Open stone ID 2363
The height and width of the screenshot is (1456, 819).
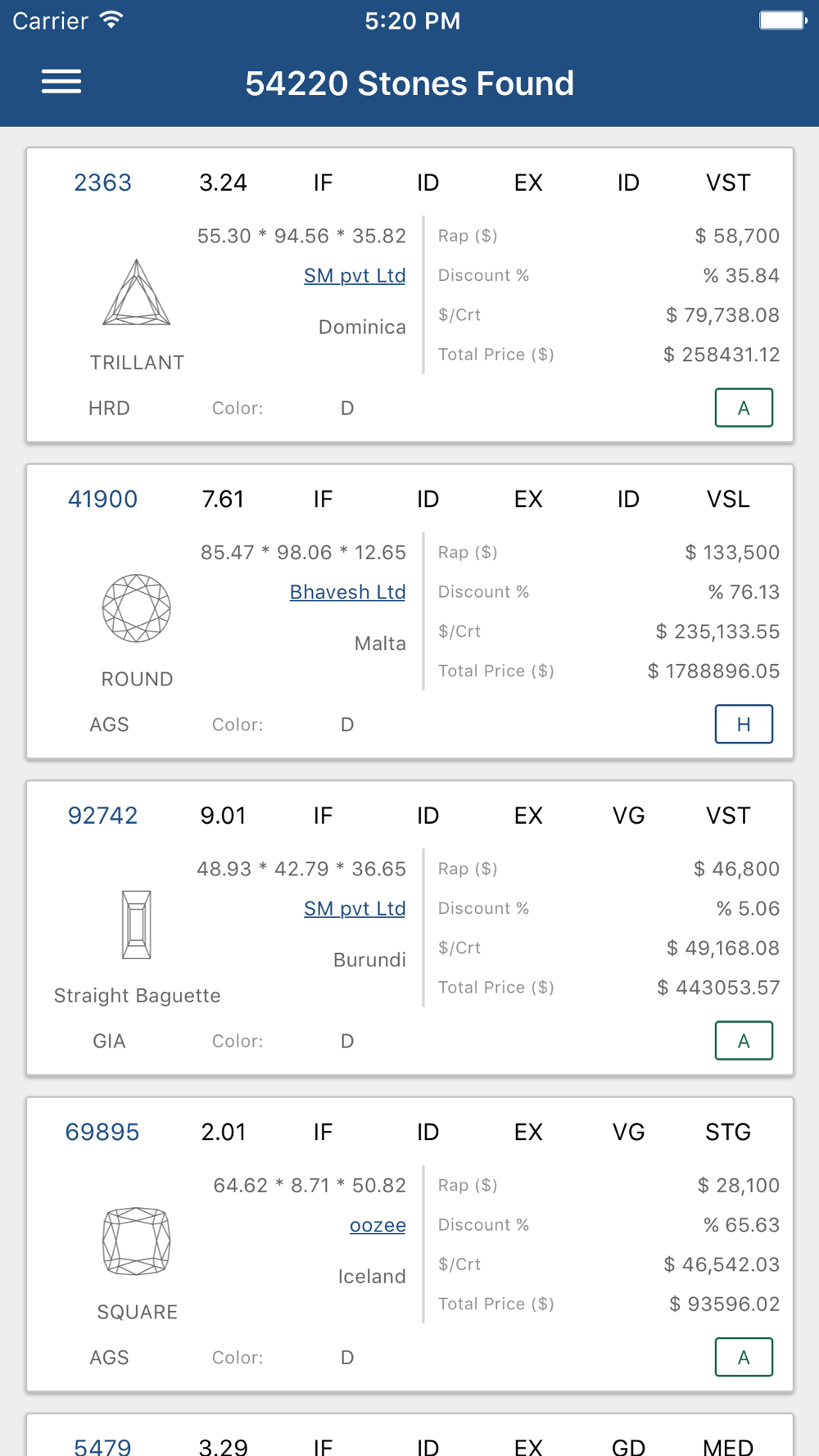tap(102, 183)
